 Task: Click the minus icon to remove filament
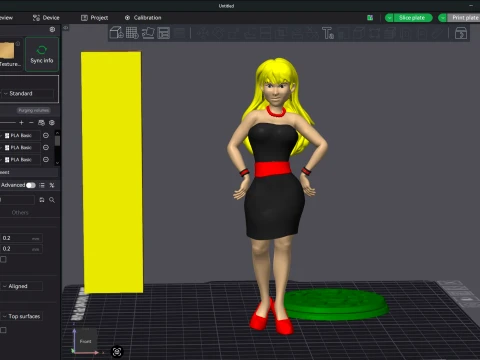coord(31,123)
